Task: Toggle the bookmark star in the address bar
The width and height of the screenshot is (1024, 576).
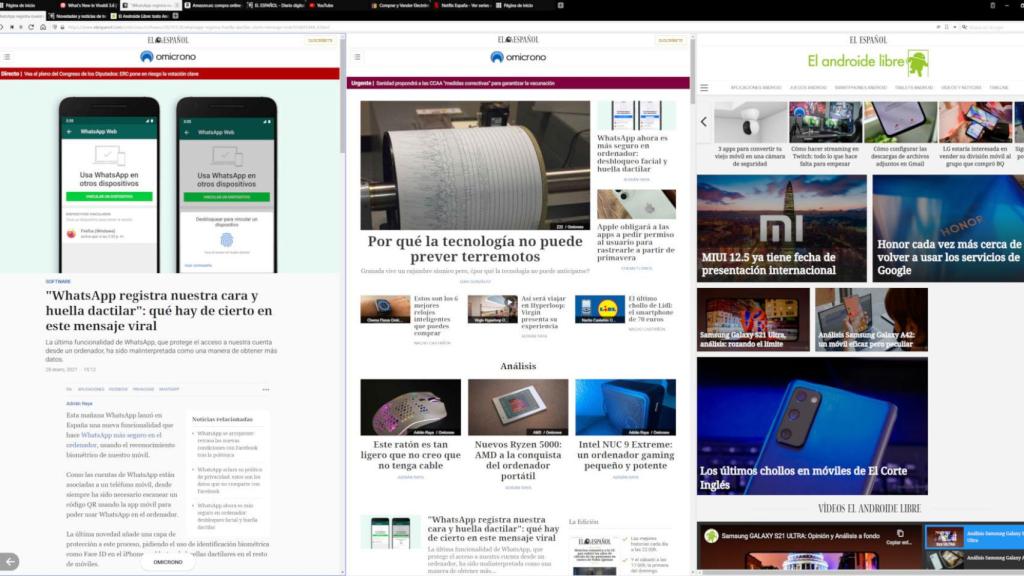Action: click(x=938, y=27)
